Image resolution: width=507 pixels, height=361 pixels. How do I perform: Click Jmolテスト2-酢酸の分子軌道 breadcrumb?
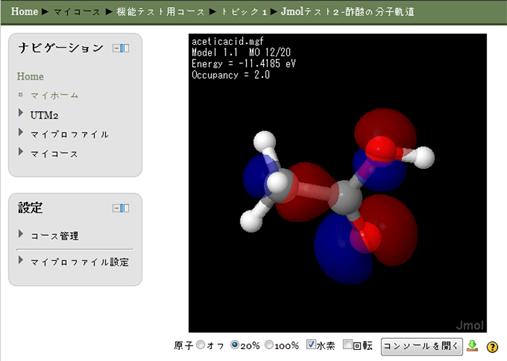pos(347,12)
